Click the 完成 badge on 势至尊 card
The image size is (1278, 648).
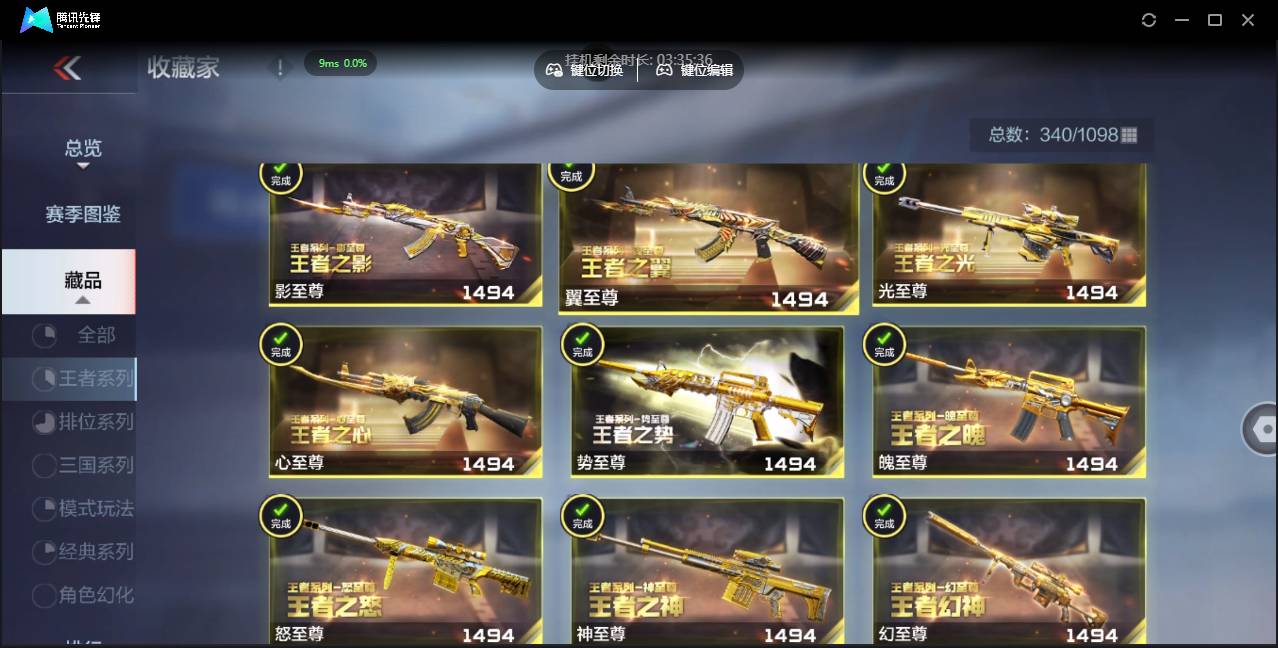583,345
